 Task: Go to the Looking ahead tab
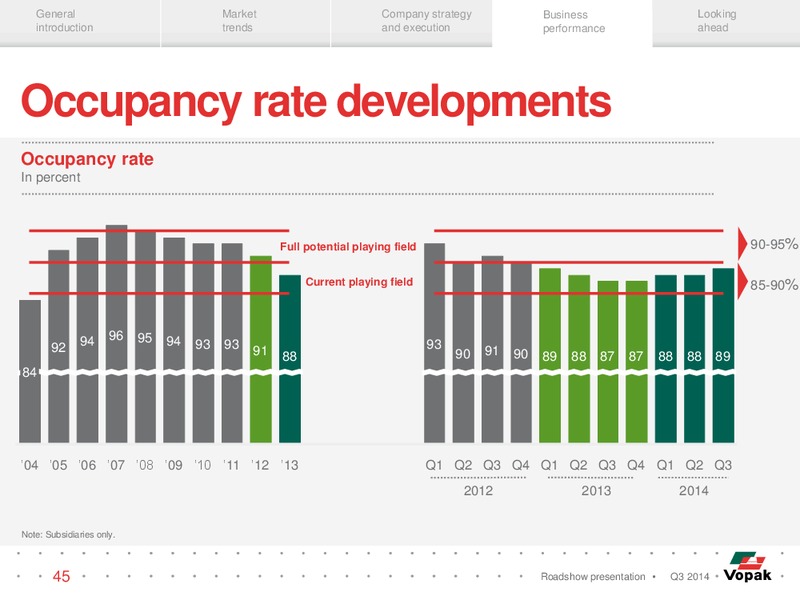[726, 21]
